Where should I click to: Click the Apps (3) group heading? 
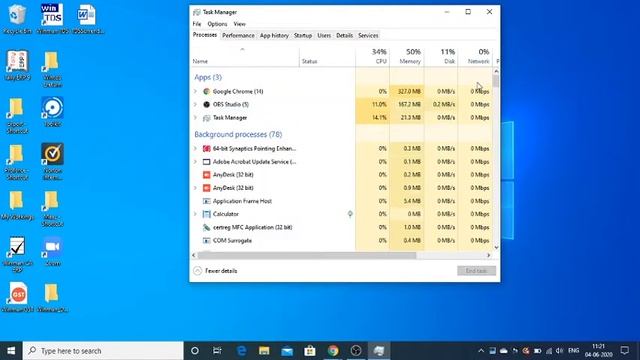pos(208,77)
